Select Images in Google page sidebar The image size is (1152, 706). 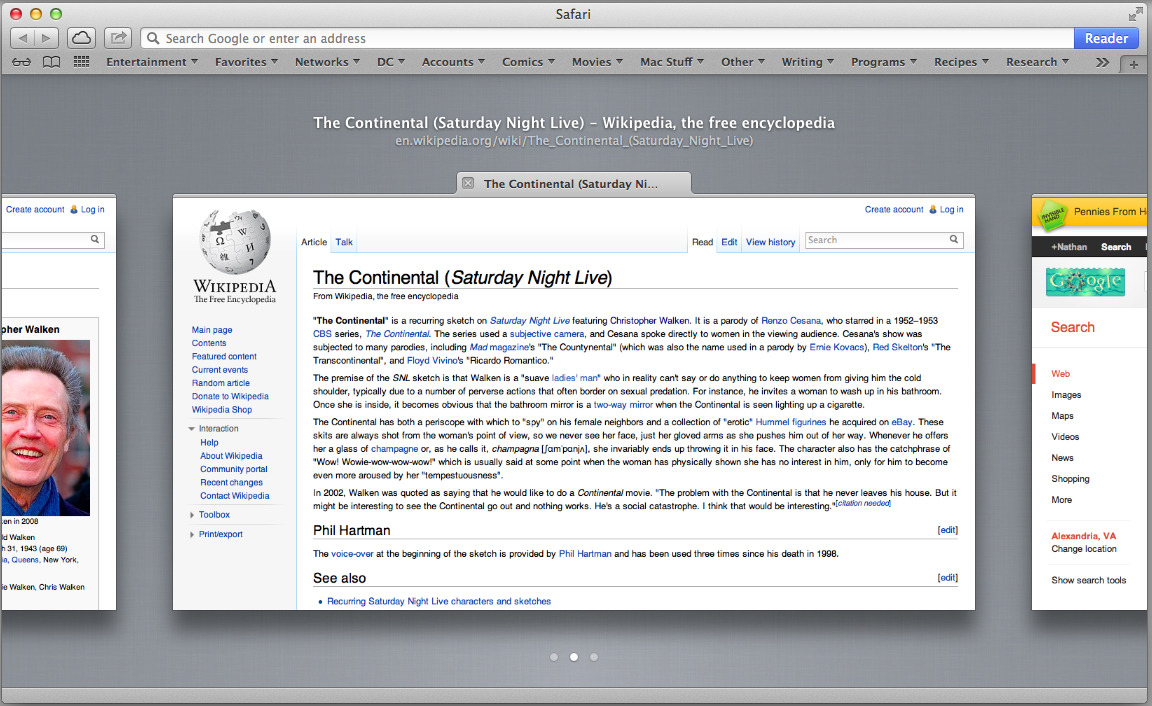[1066, 395]
